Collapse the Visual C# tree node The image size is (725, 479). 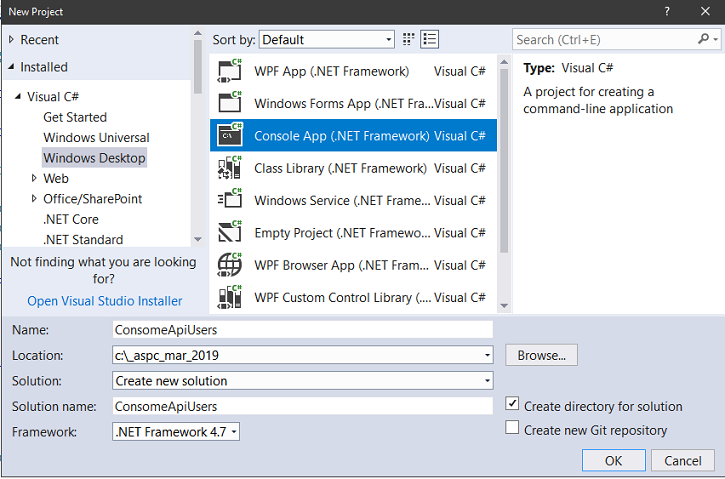coord(18,97)
